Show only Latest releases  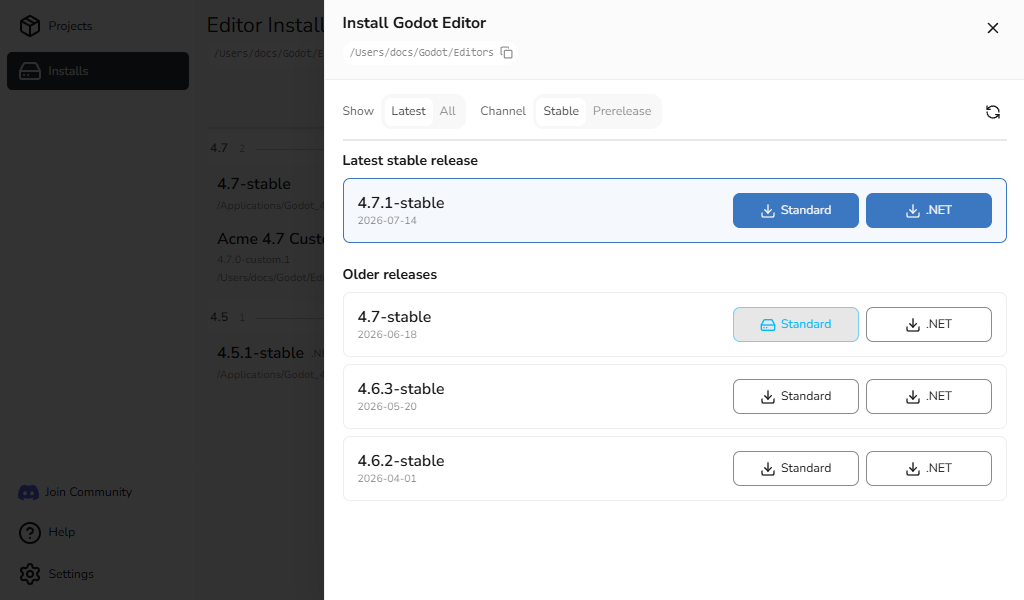coord(408,111)
